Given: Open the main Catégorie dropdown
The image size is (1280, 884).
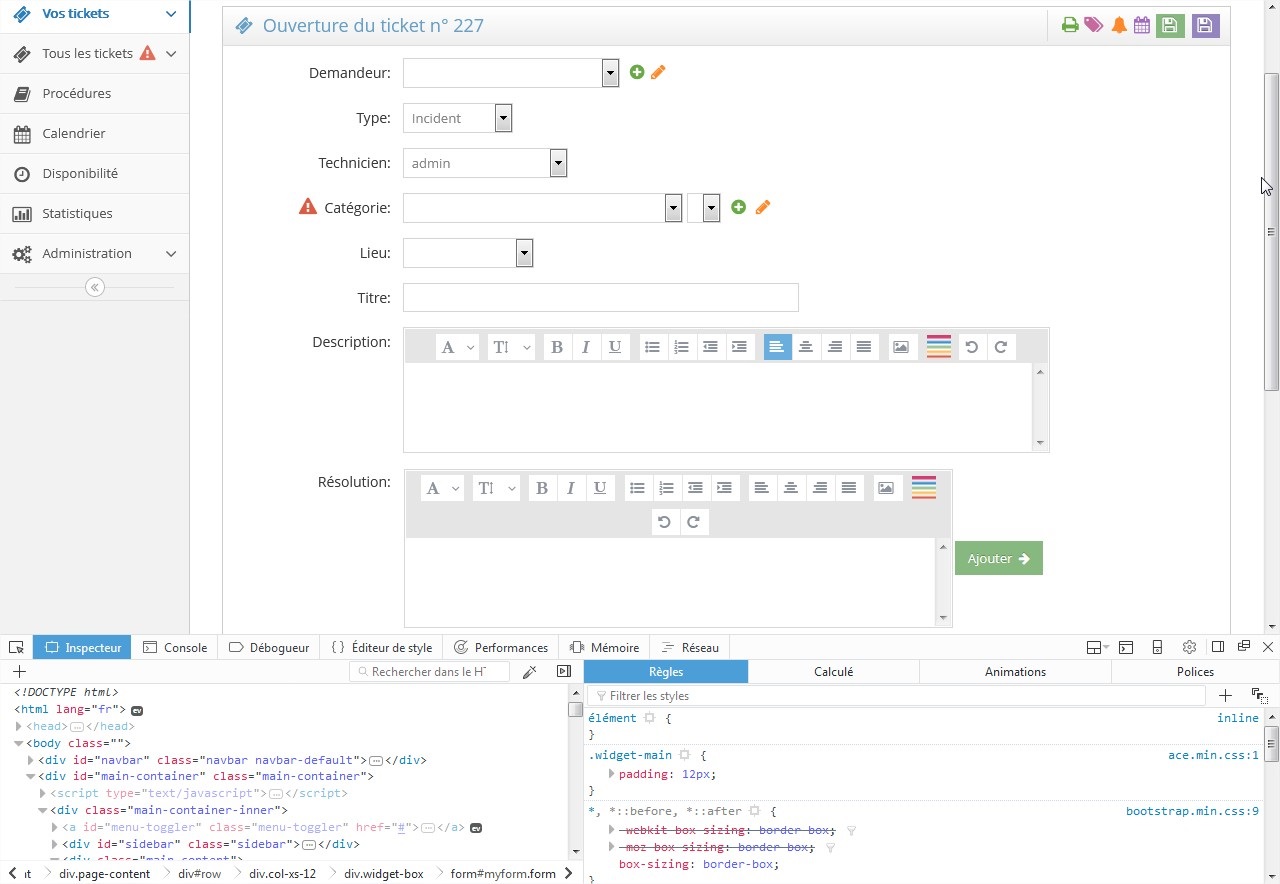Looking at the screenshot, I should point(542,208).
